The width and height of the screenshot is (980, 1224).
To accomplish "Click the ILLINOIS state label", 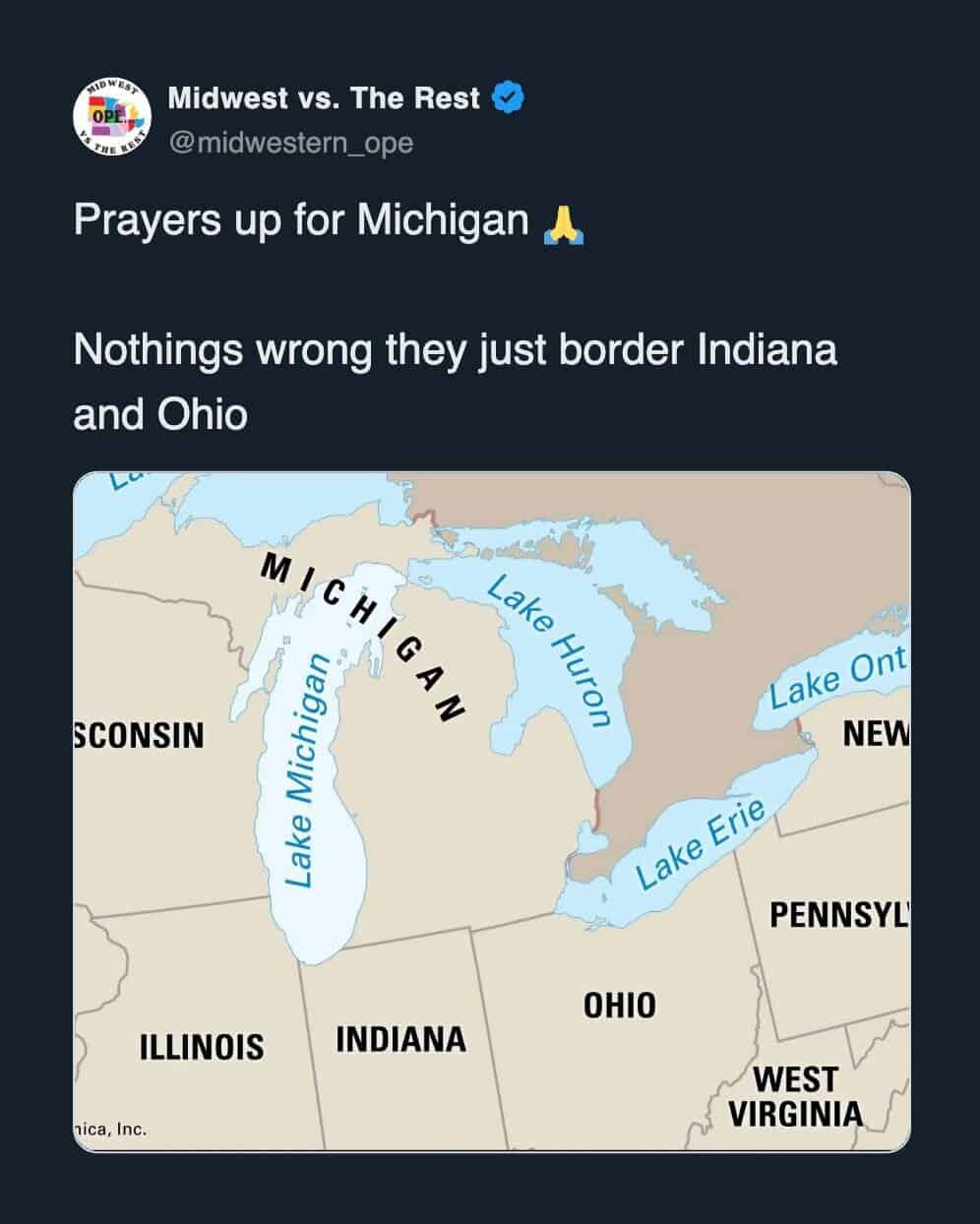I will coord(202,1046).
